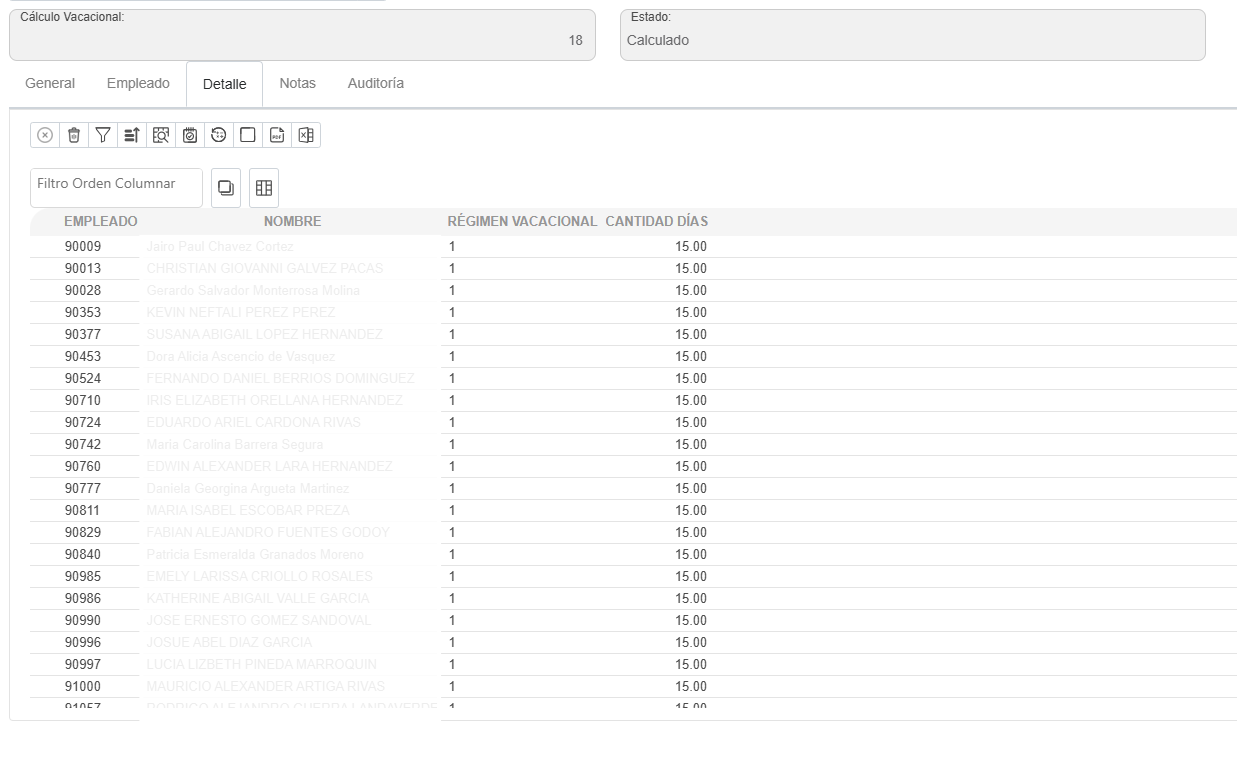Click the overlapping squares copy button

pos(226,188)
